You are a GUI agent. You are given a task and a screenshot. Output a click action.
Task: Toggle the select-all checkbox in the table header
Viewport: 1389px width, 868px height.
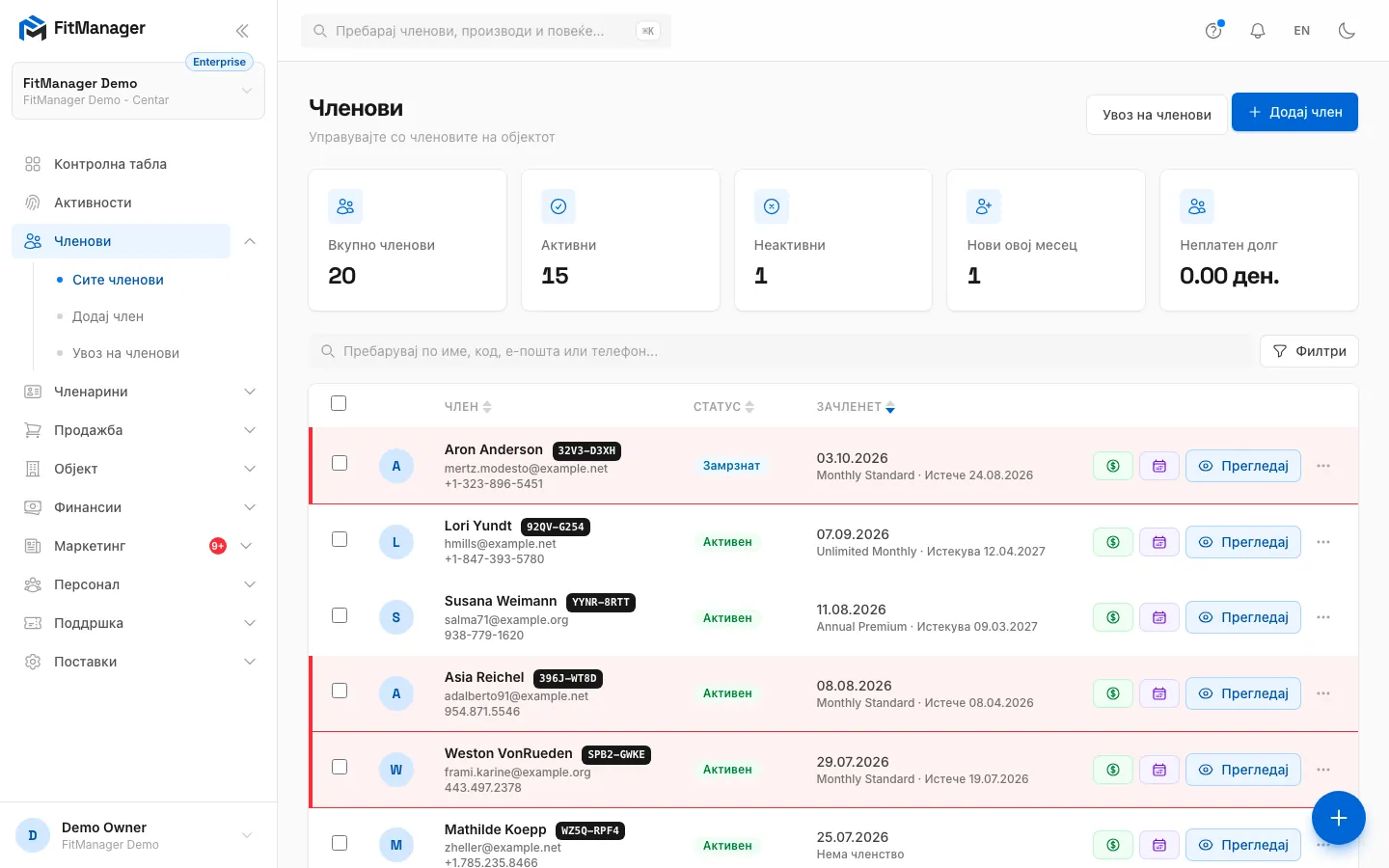(339, 403)
